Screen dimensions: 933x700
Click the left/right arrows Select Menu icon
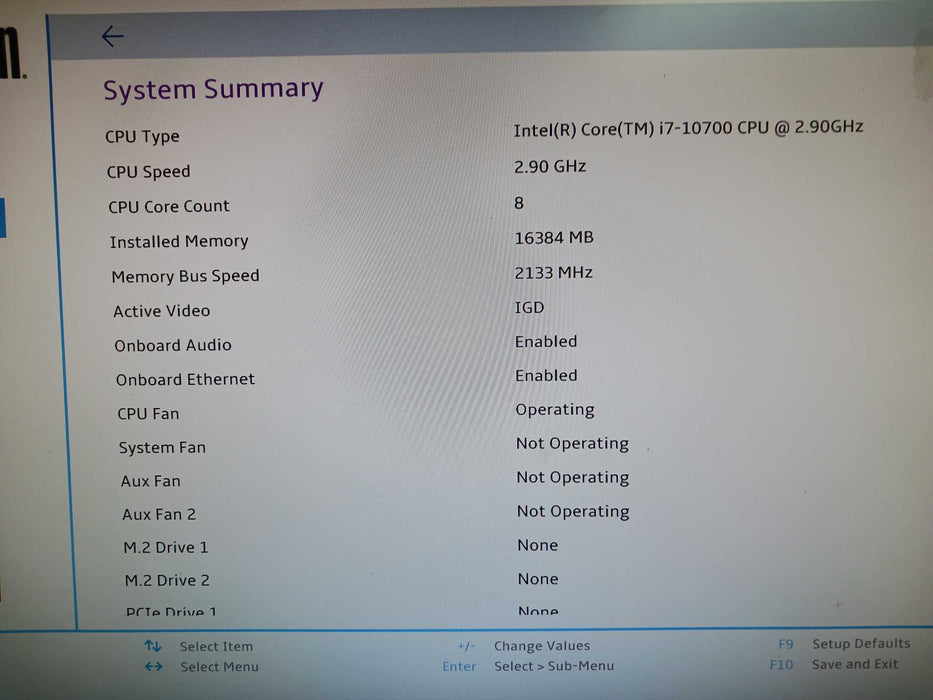(x=154, y=667)
